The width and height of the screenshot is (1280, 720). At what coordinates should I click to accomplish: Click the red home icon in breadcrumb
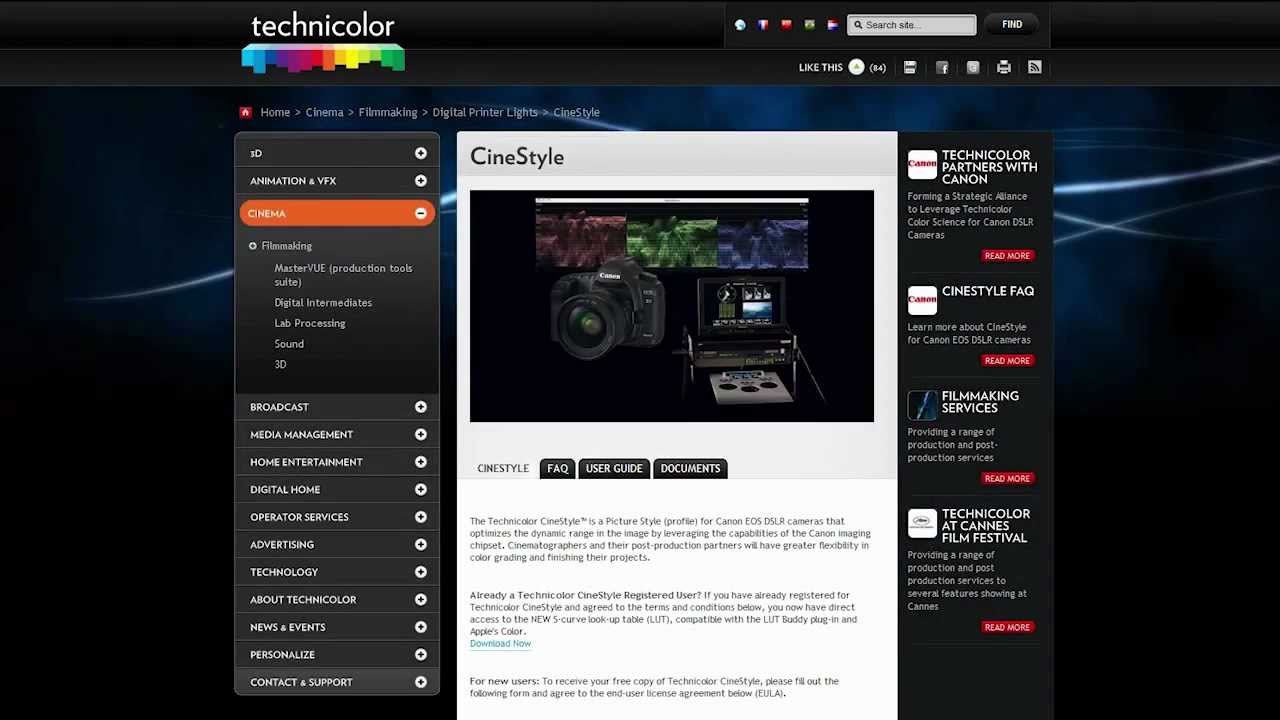(x=246, y=112)
